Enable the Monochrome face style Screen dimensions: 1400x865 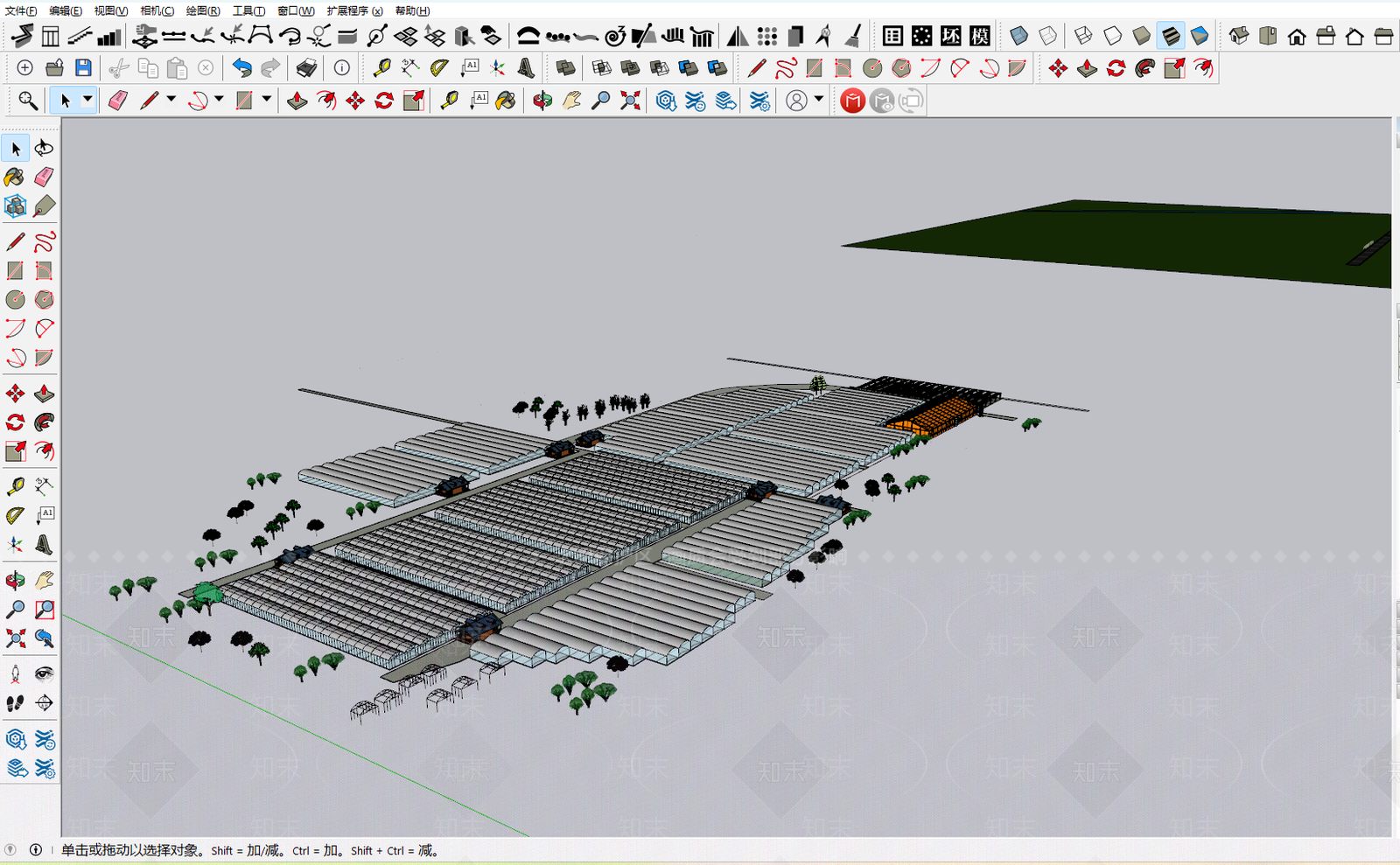tap(1200, 36)
